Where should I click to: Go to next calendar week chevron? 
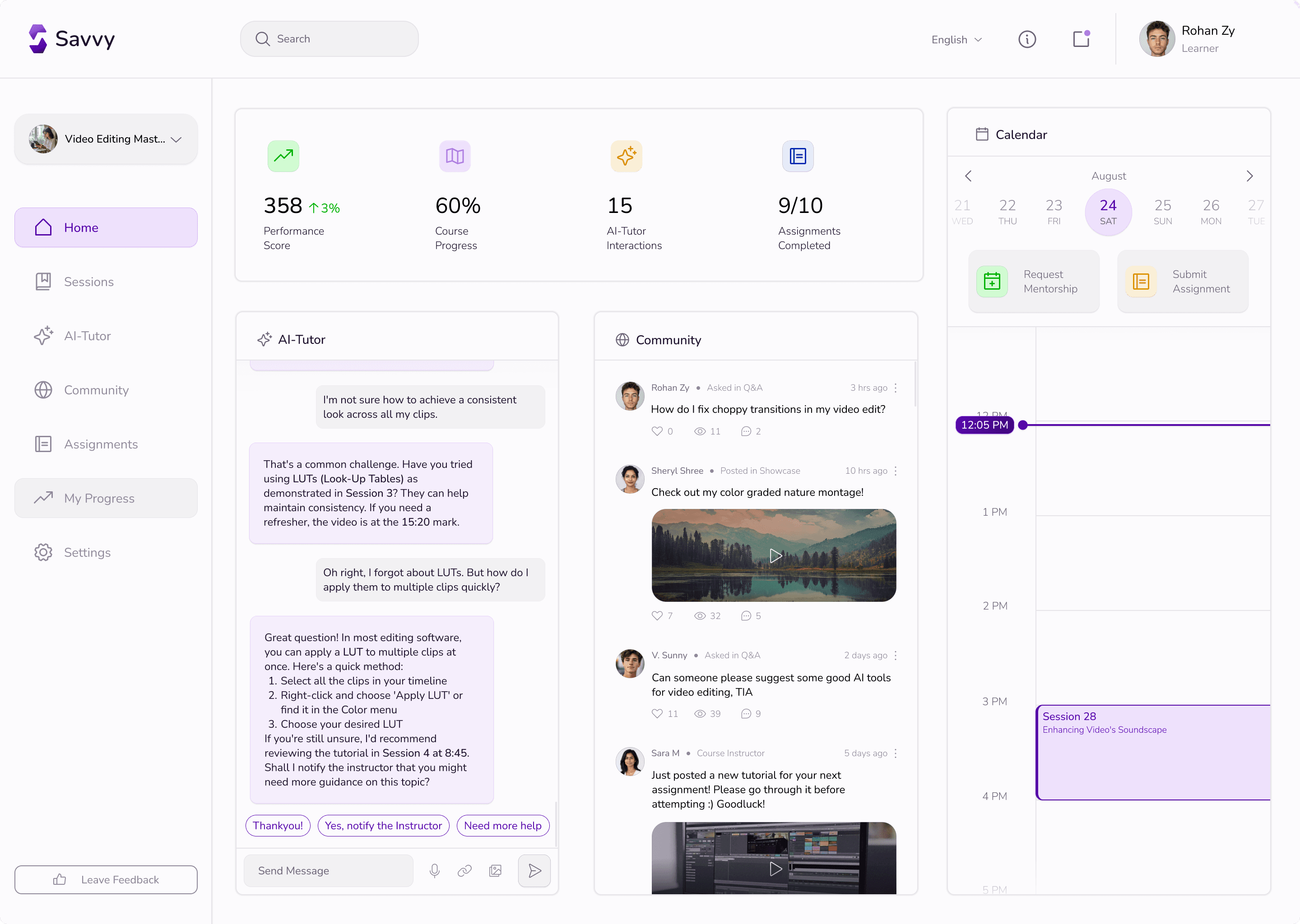tap(1249, 176)
